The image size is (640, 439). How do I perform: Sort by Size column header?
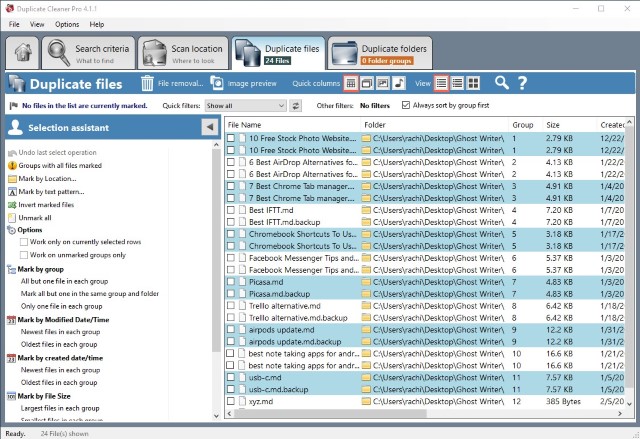pos(570,125)
